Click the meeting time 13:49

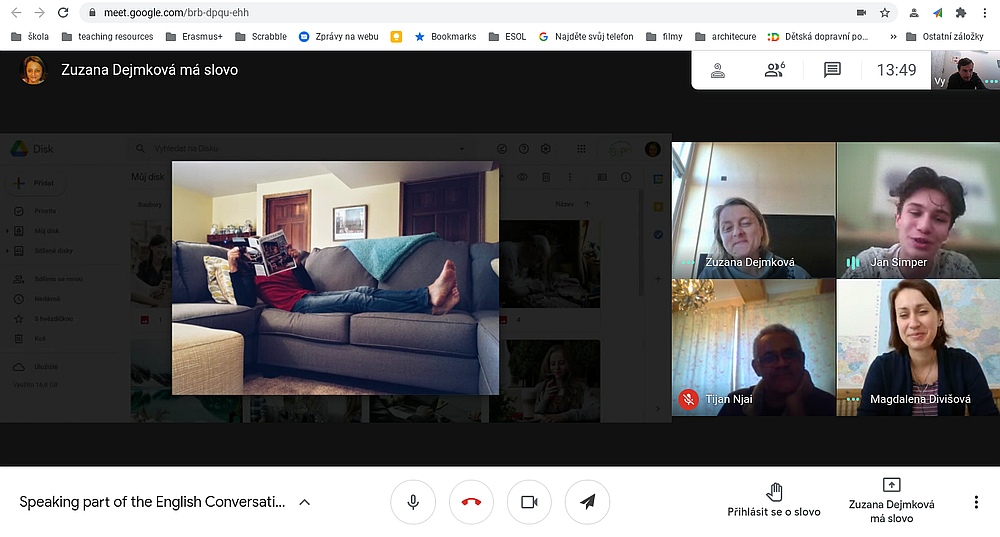coord(896,70)
